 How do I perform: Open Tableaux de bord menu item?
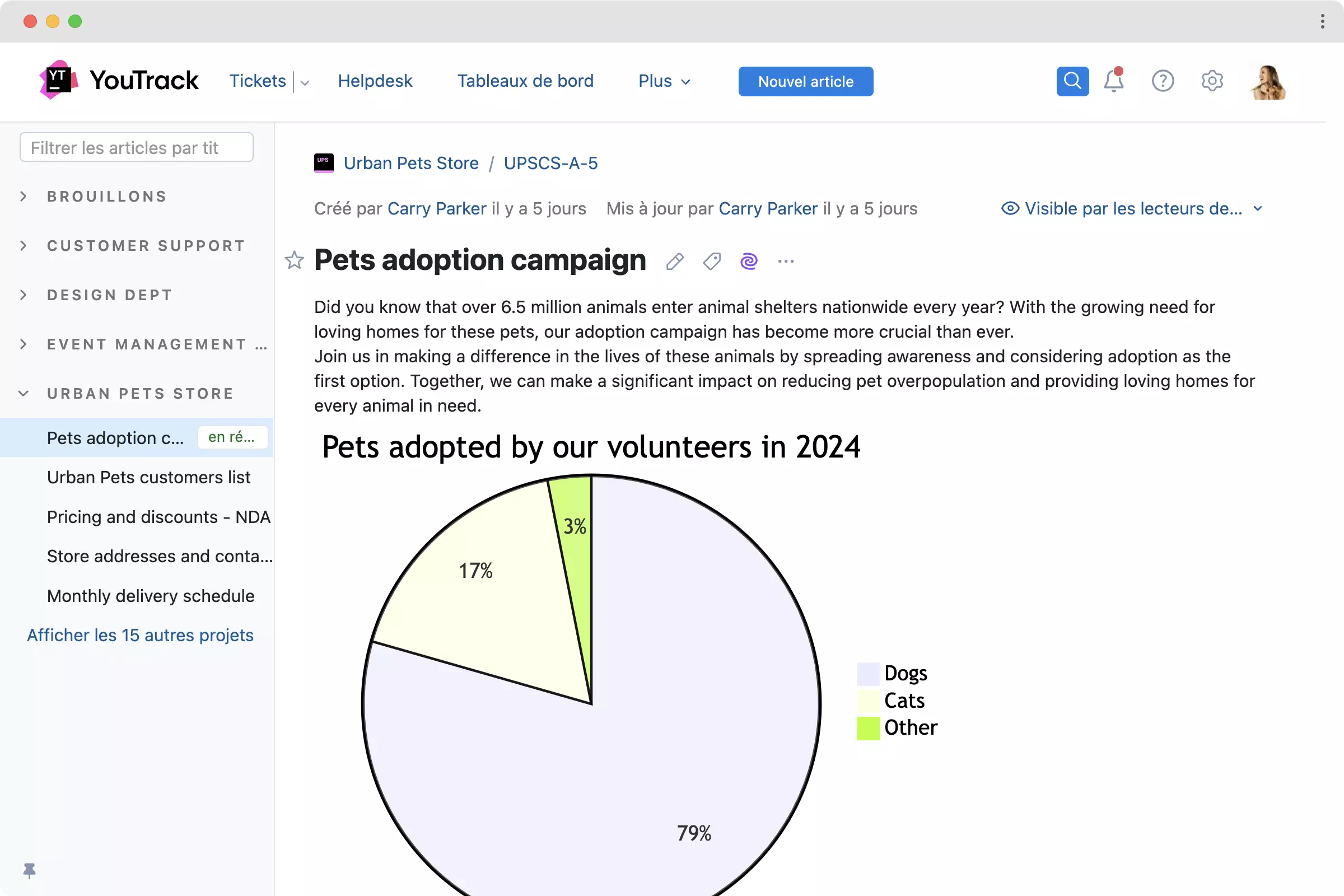(525, 81)
